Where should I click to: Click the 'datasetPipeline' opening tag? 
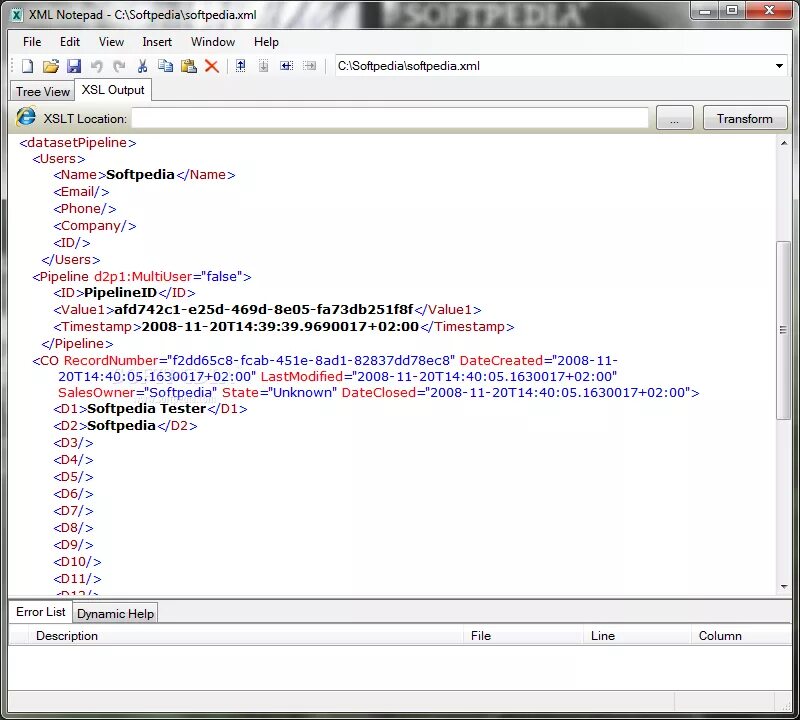(x=78, y=142)
